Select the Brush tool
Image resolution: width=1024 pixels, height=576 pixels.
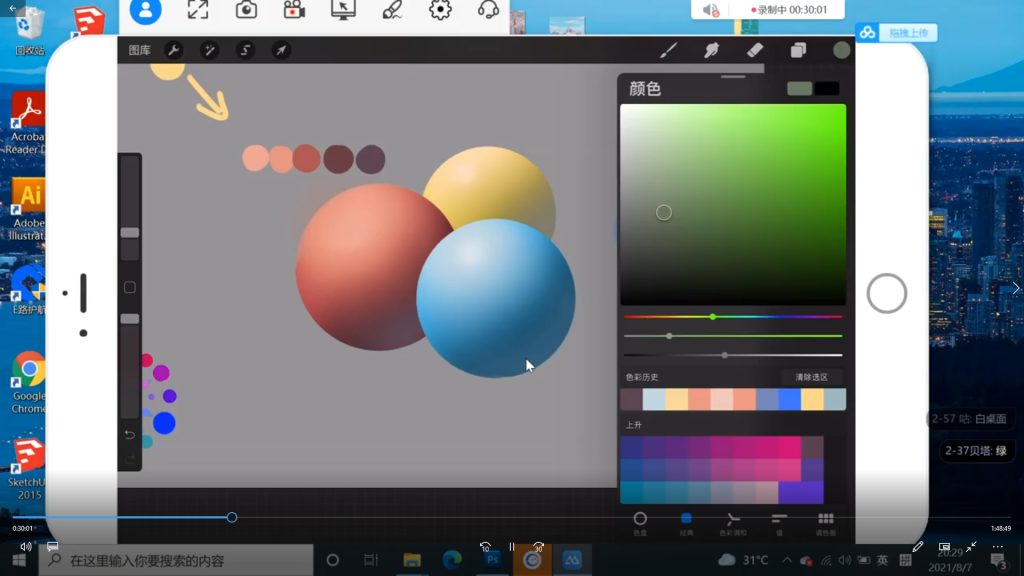point(669,50)
